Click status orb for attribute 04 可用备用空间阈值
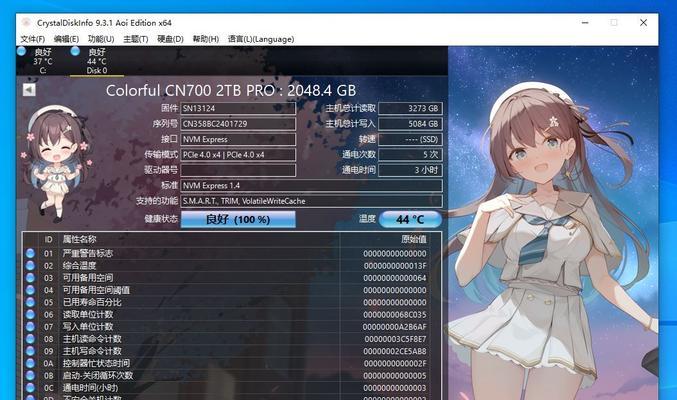This screenshot has width=677, height=400. [x=30, y=290]
